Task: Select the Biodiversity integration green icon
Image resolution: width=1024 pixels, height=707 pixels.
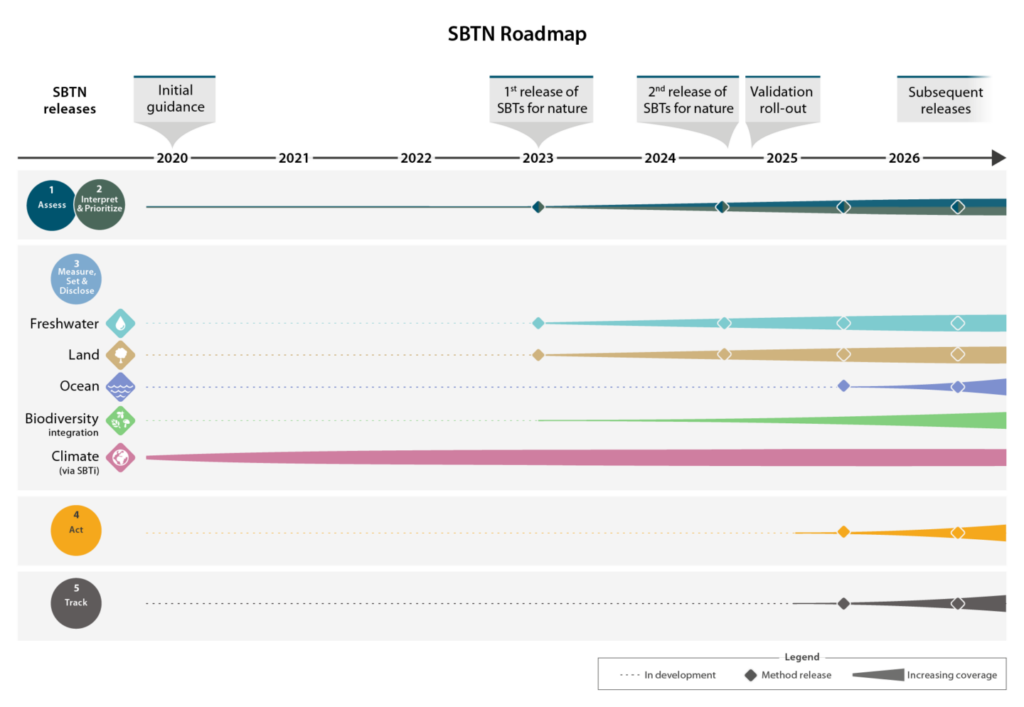Action: 120,421
